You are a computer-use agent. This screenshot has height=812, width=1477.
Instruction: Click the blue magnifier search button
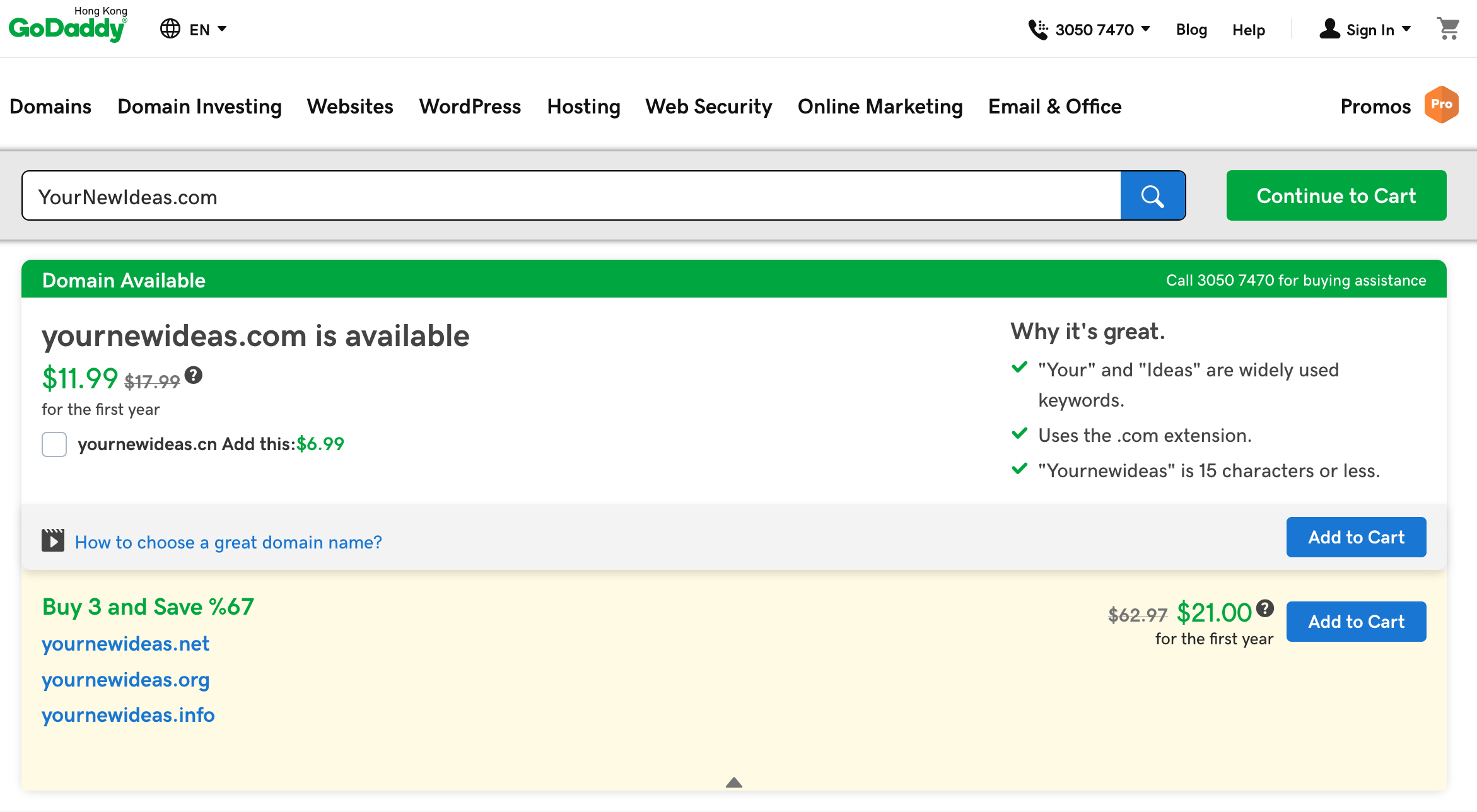click(1153, 195)
